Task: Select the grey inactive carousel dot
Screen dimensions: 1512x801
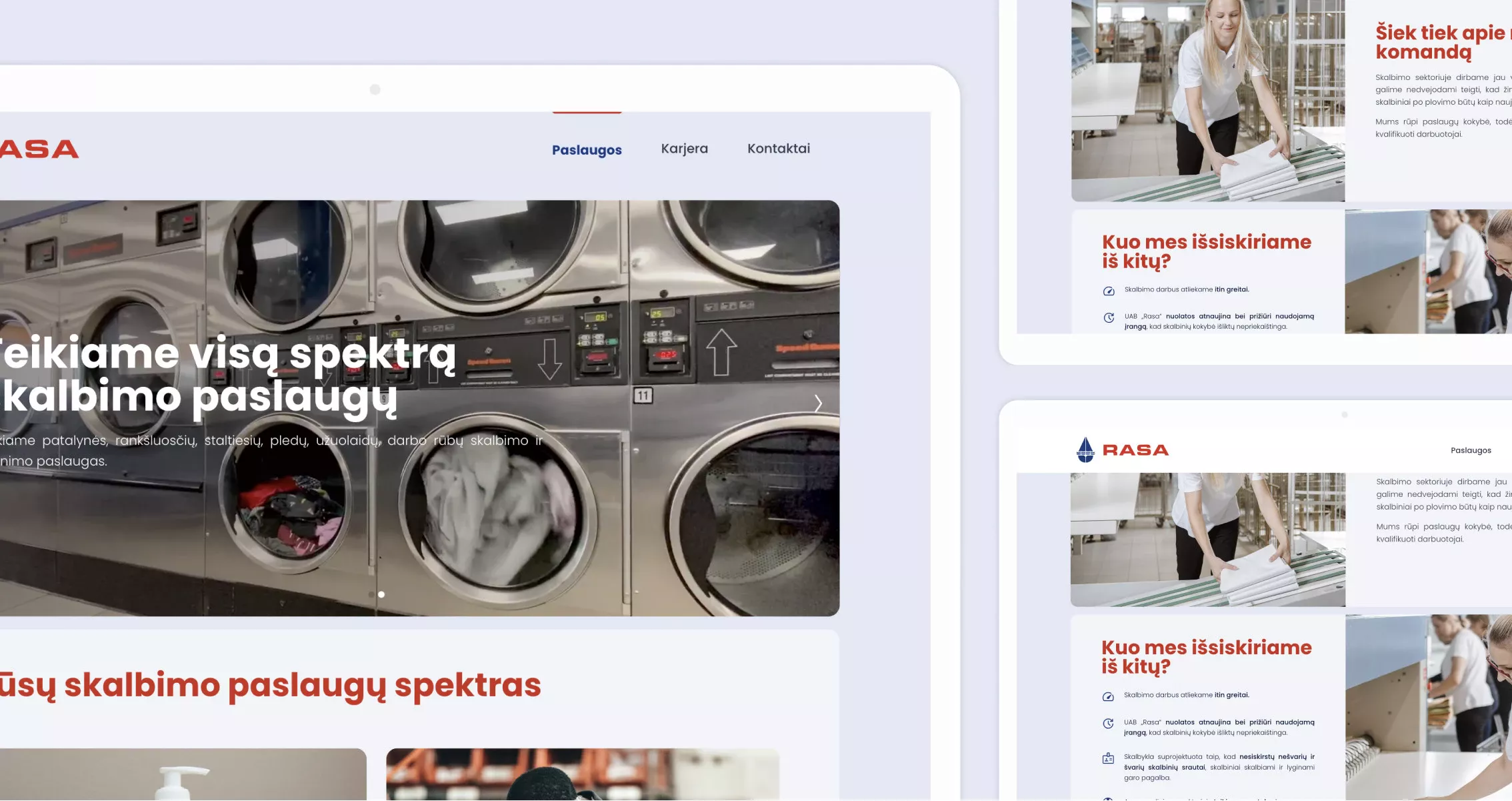Action: pyautogui.click(x=372, y=594)
